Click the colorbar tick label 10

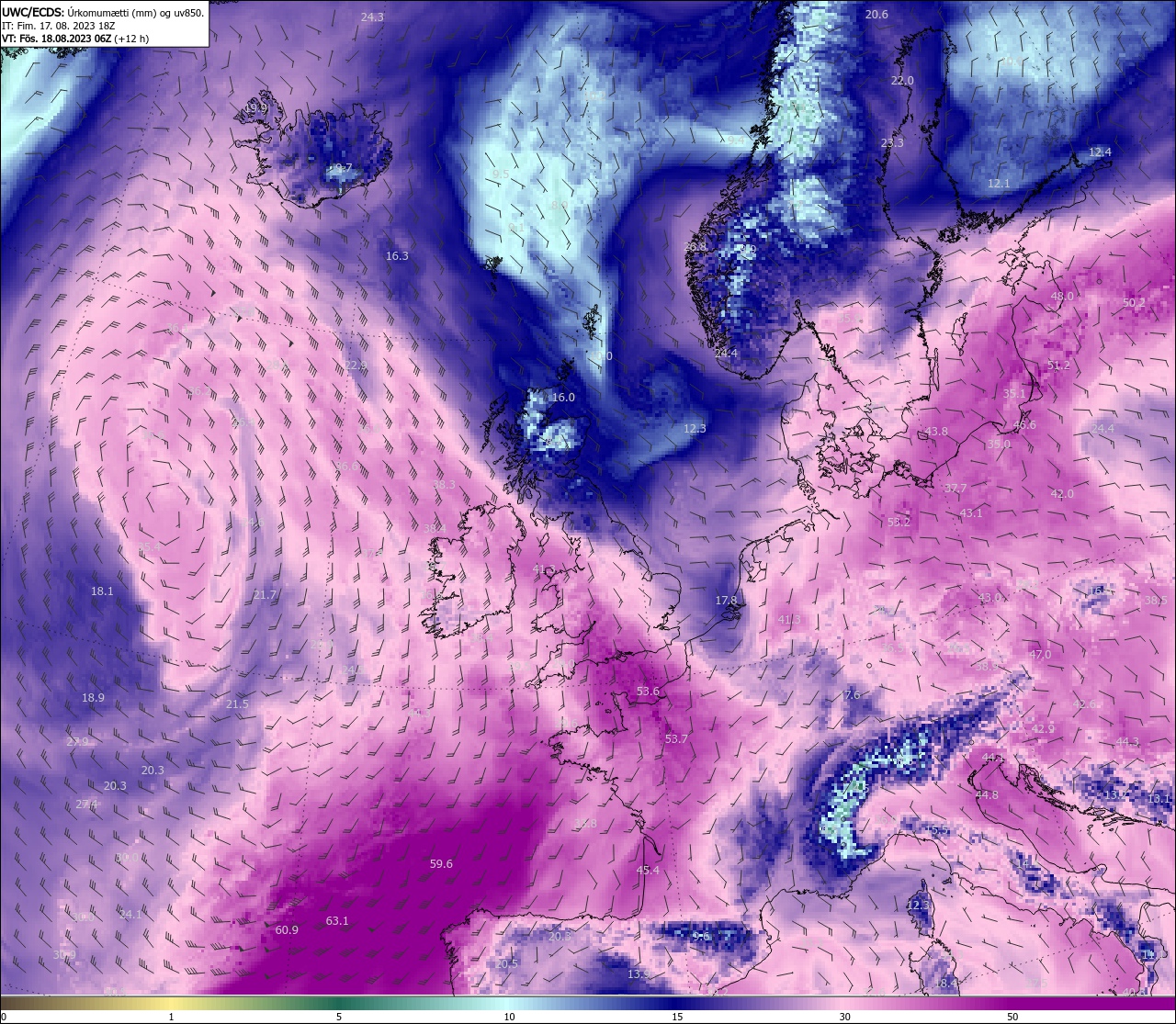coord(509,1017)
